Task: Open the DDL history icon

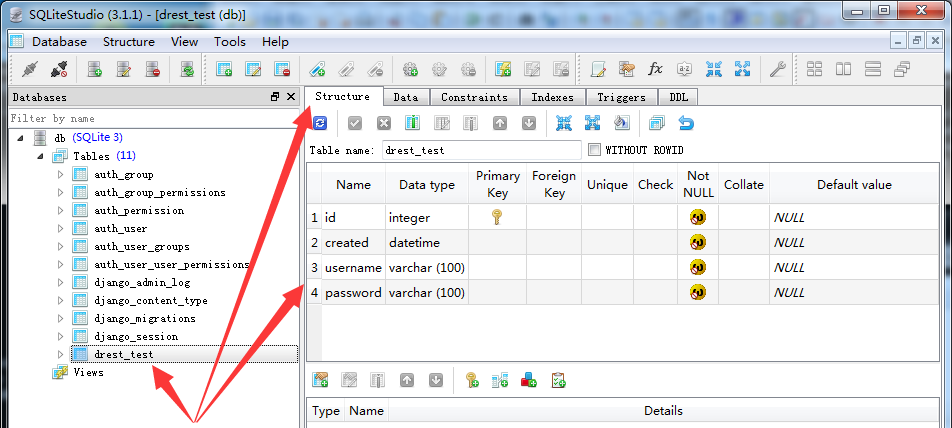Action: pos(627,69)
